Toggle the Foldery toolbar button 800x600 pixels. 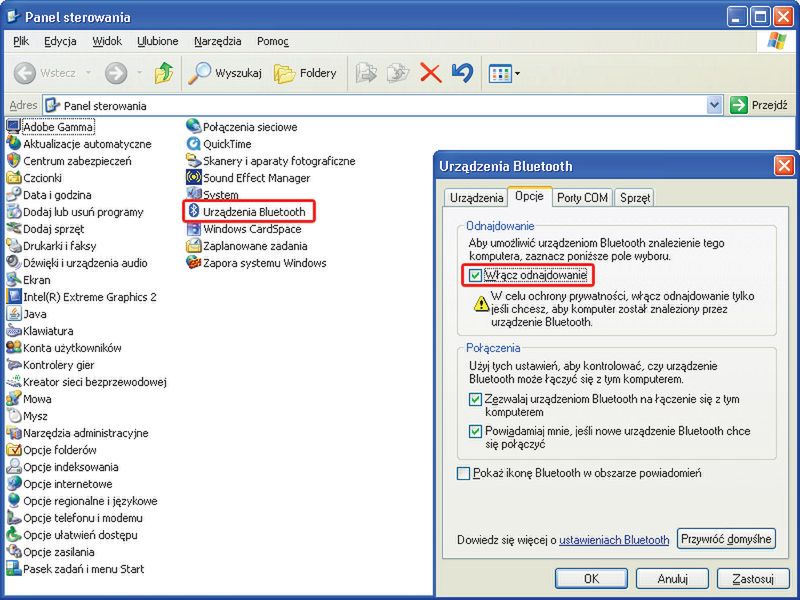pyautogui.click(x=306, y=73)
